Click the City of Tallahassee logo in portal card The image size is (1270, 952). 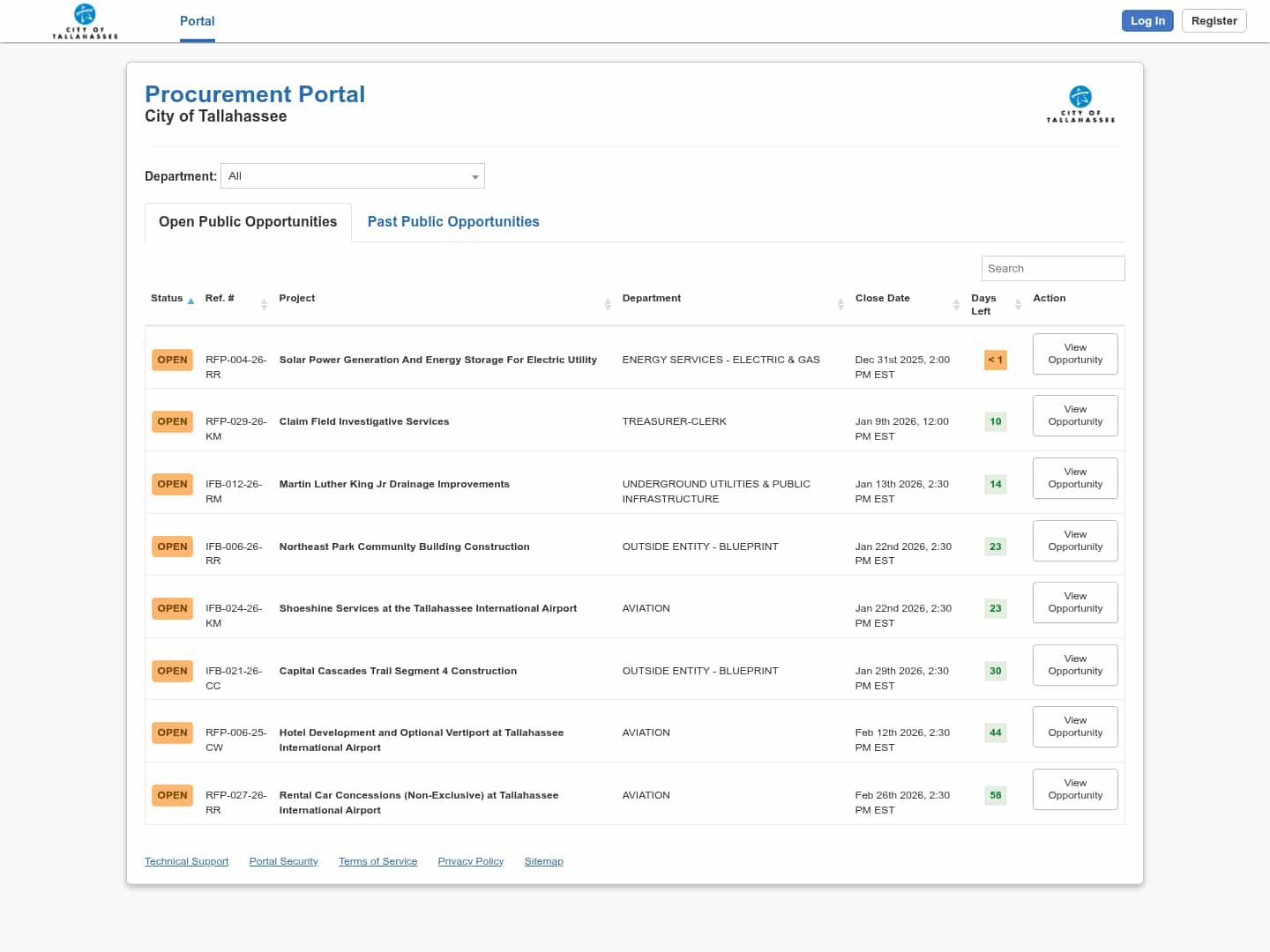click(1080, 104)
